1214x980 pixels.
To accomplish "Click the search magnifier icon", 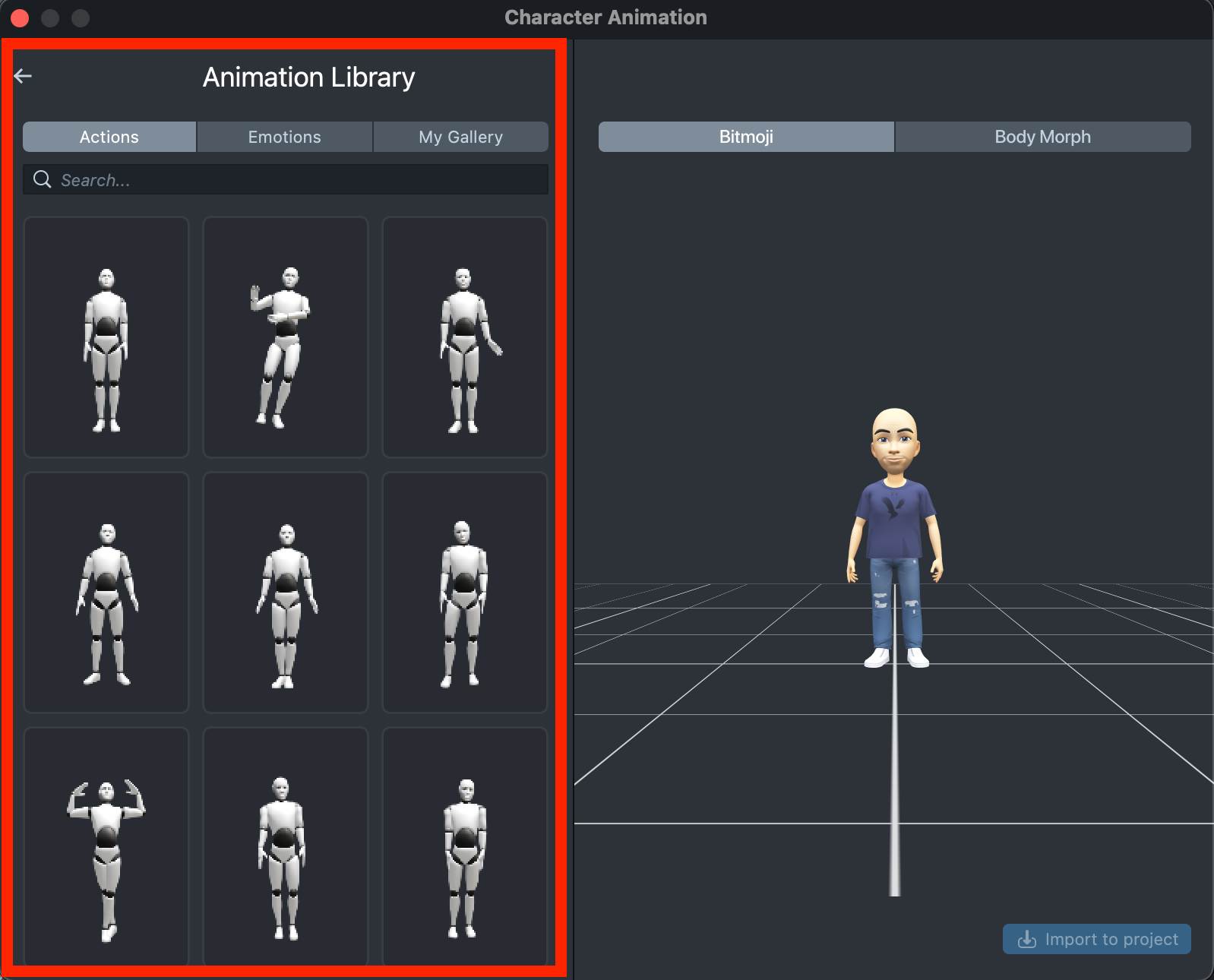I will [x=43, y=179].
